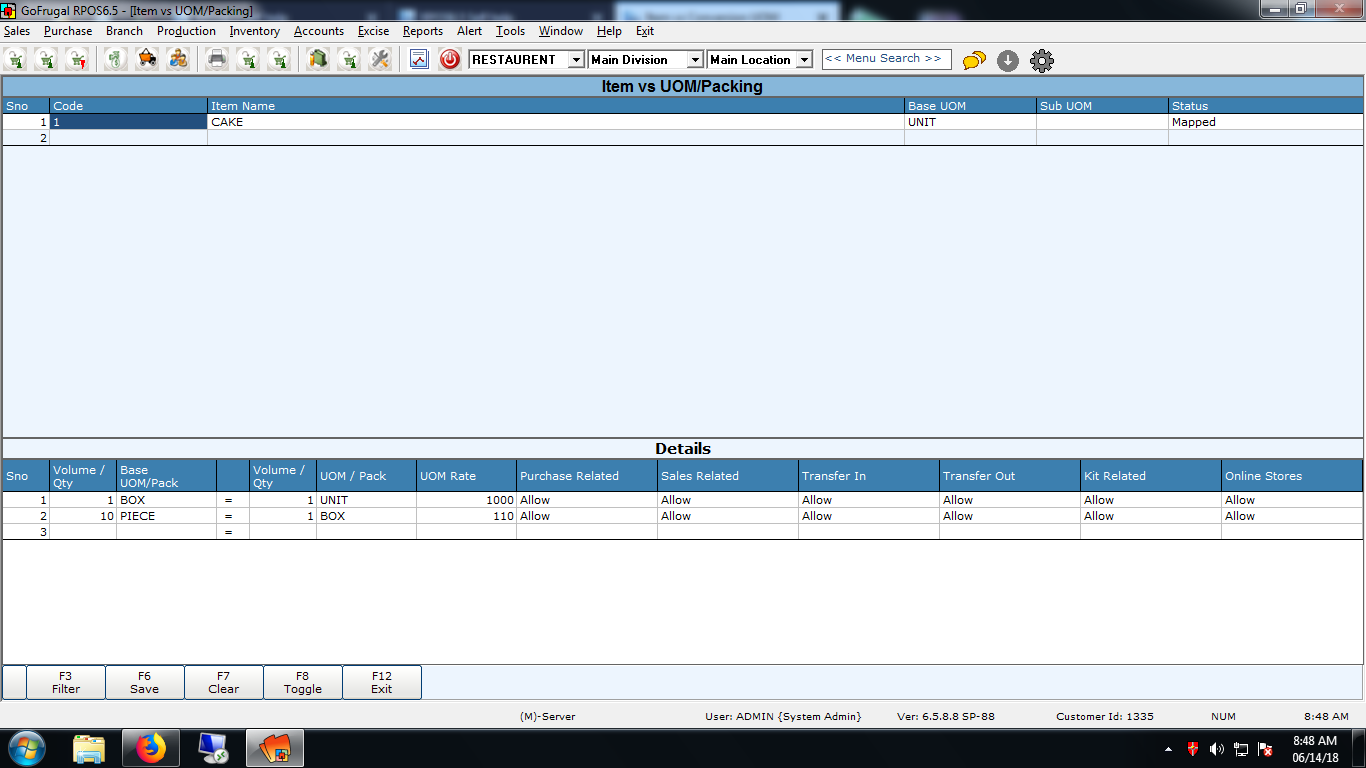The image size is (1366, 768).
Task: Expand the Main Division dropdown
Action: (x=695, y=60)
